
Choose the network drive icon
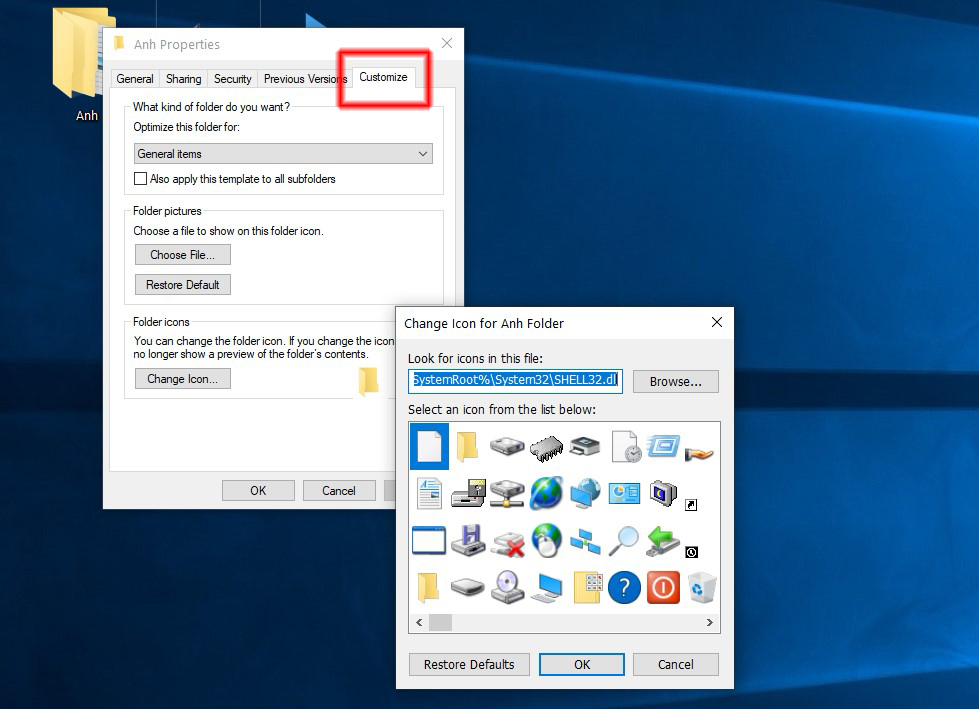coord(507,494)
